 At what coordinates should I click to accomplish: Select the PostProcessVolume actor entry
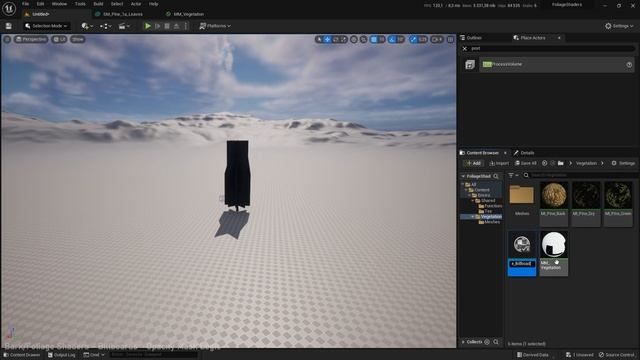(557, 64)
